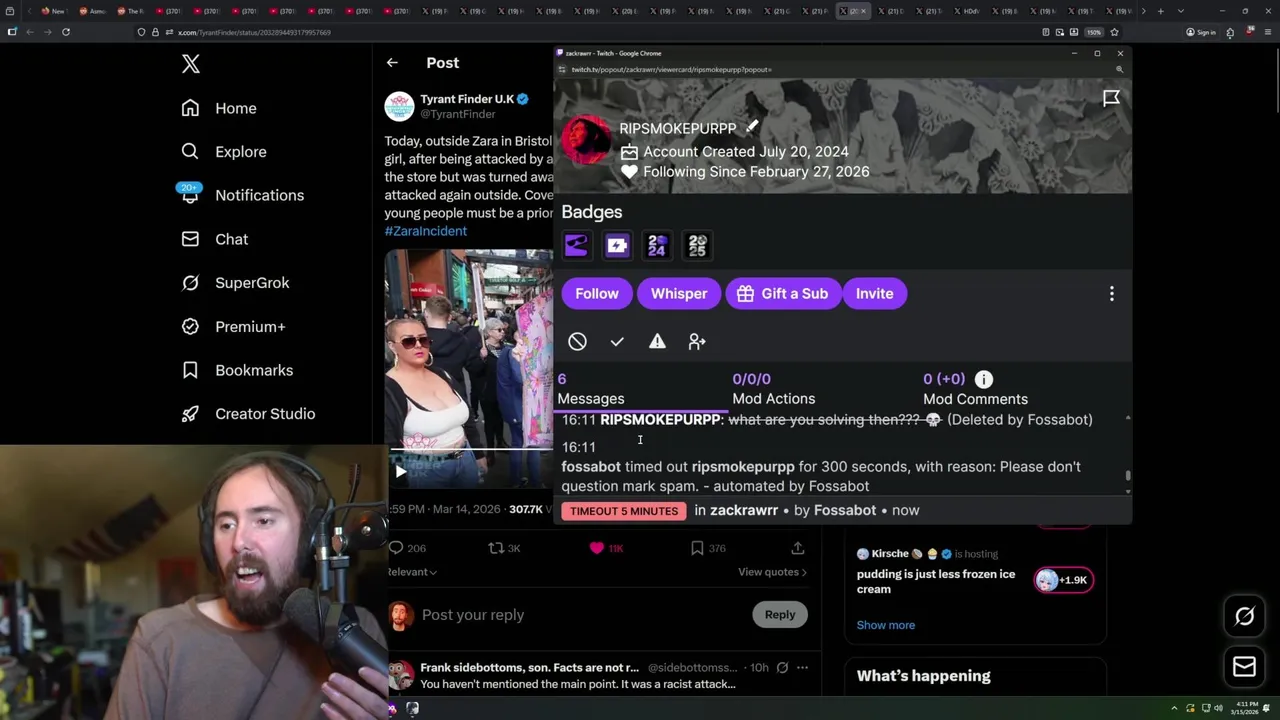Viewport: 1280px width, 720px height.
Task: Click the RIPSMOKEPURPP profile avatar
Action: 586,140
